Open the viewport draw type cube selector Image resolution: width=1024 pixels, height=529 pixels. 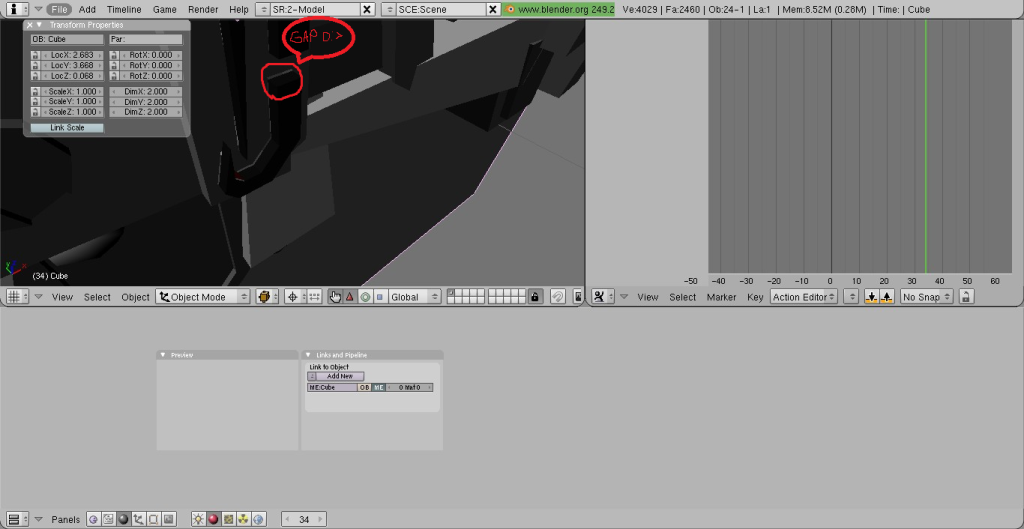pos(267,297)
